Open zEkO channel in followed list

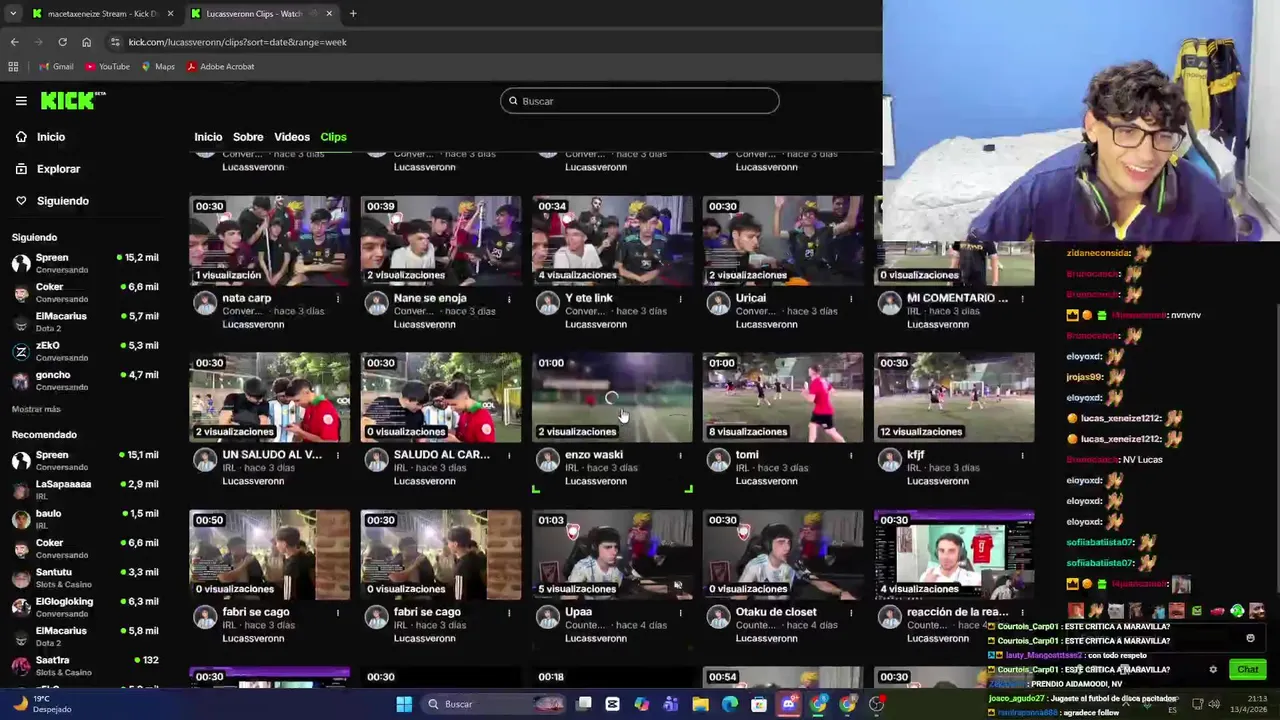84,351
